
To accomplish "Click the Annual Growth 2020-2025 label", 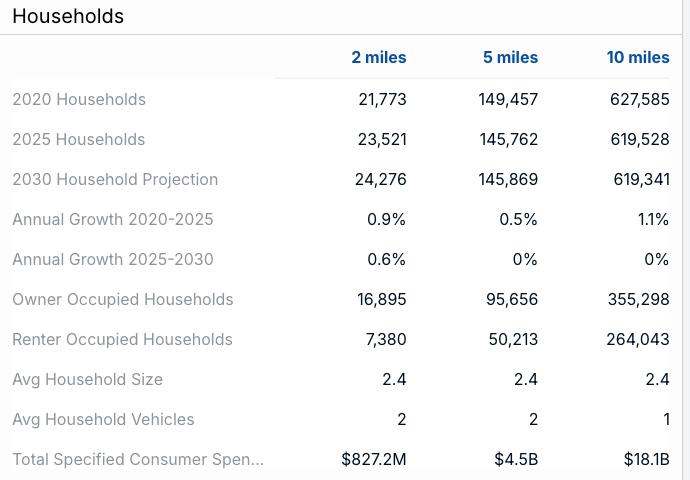I will pyautogui.click(x=113, y=220).
